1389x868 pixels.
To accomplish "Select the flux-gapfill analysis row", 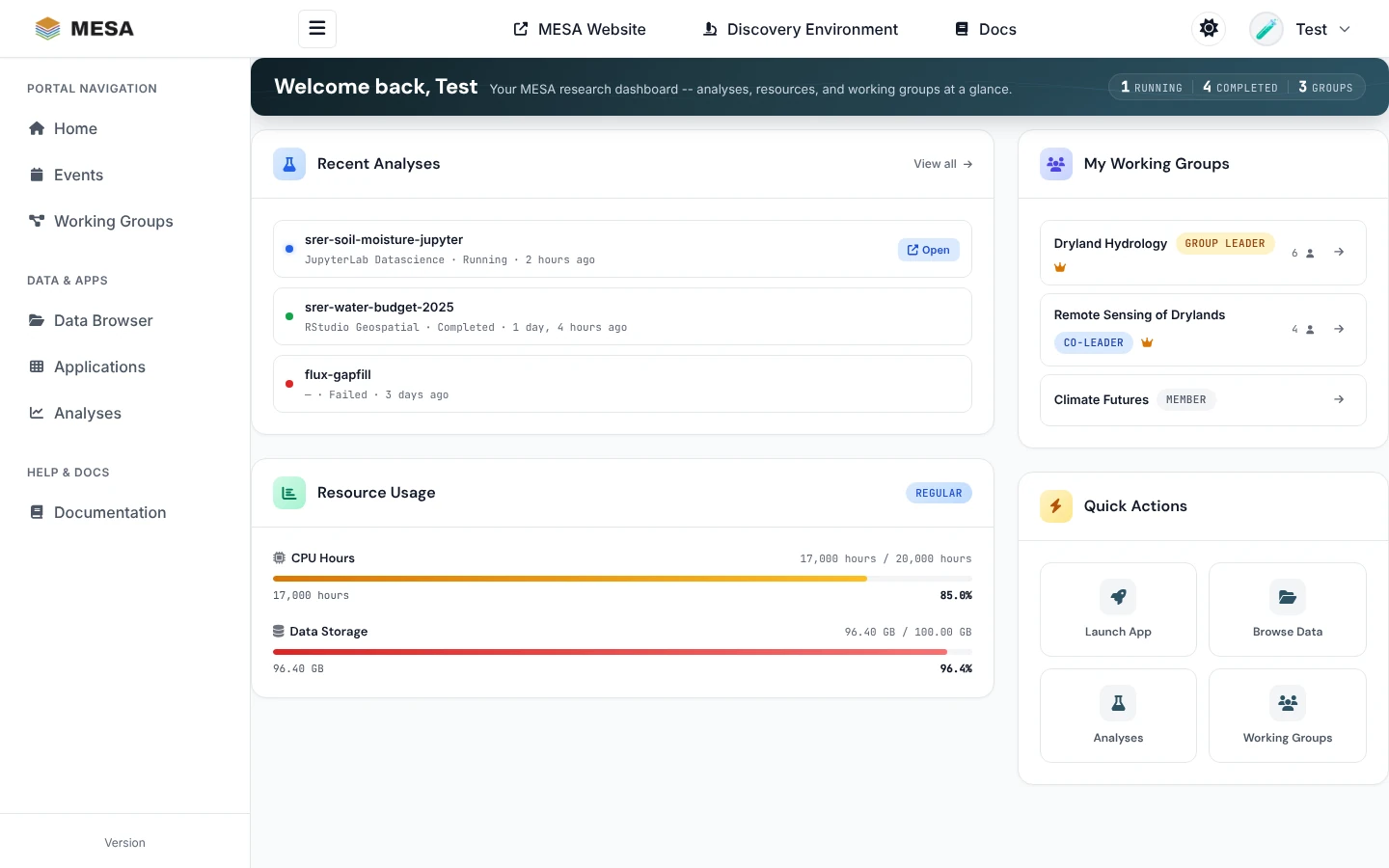I will tap(622, 384).
